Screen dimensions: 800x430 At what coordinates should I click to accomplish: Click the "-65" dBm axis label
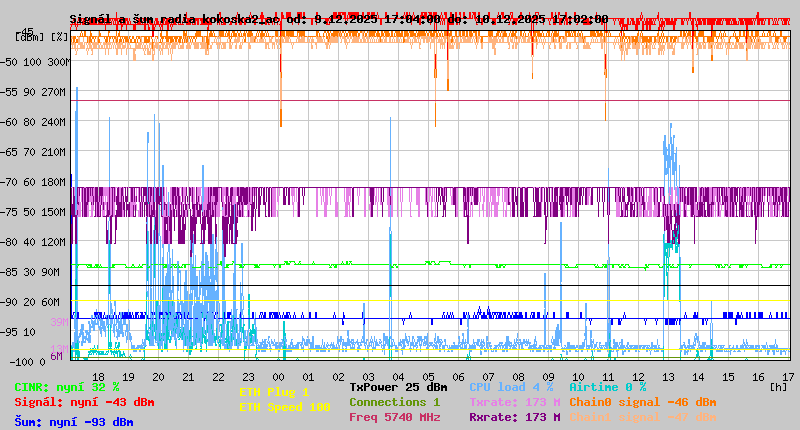(9, 153)
